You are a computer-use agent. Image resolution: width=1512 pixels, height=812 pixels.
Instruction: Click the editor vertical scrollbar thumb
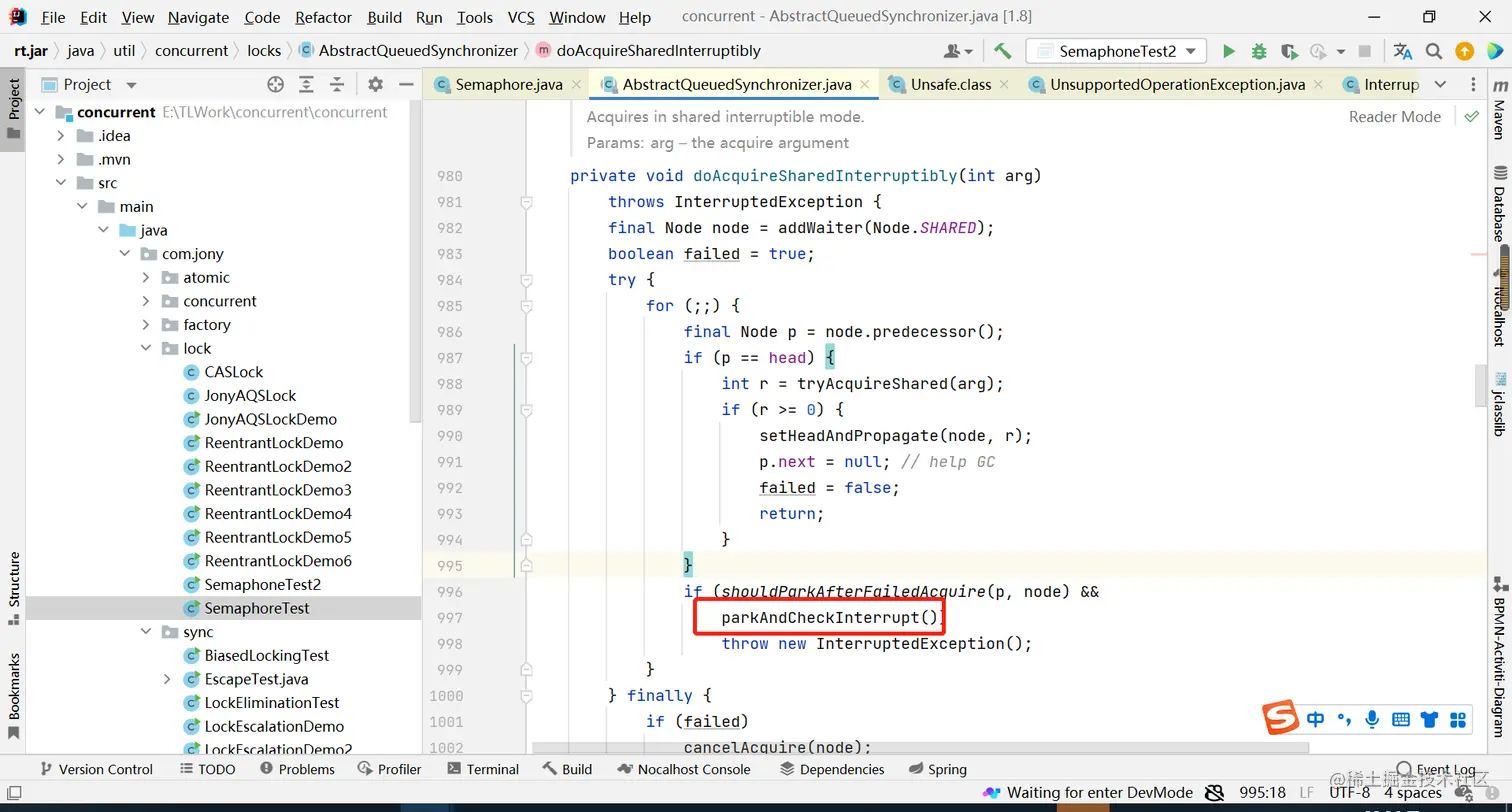[1480, 385]
